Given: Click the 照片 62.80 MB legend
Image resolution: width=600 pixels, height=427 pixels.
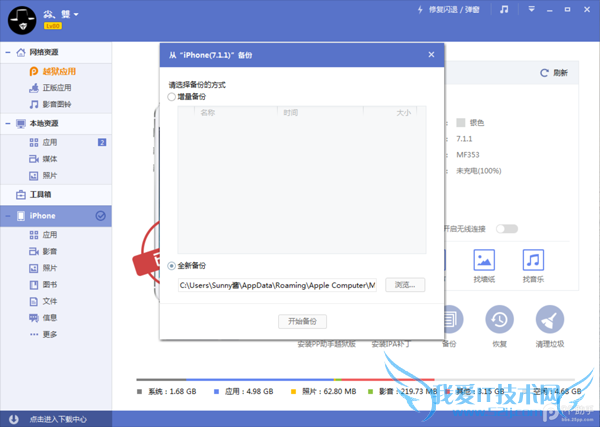Looking at the screenshot, I should [324, 391].
